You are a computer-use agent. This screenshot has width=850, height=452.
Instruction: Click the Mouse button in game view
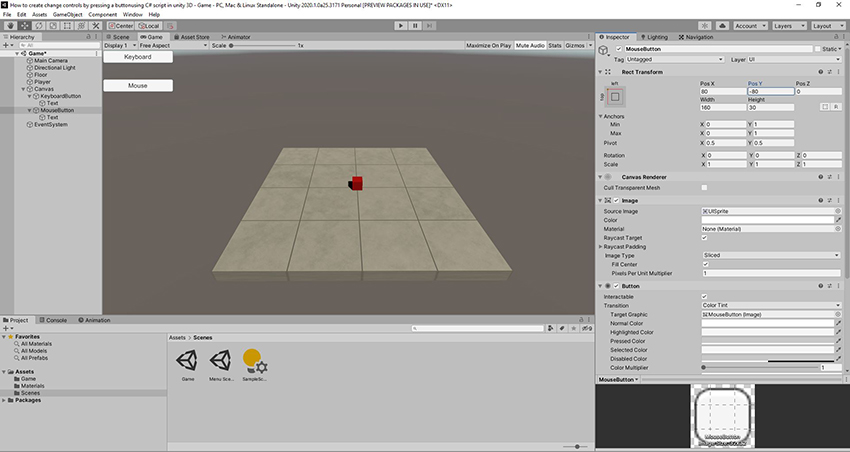click(138, 86)
